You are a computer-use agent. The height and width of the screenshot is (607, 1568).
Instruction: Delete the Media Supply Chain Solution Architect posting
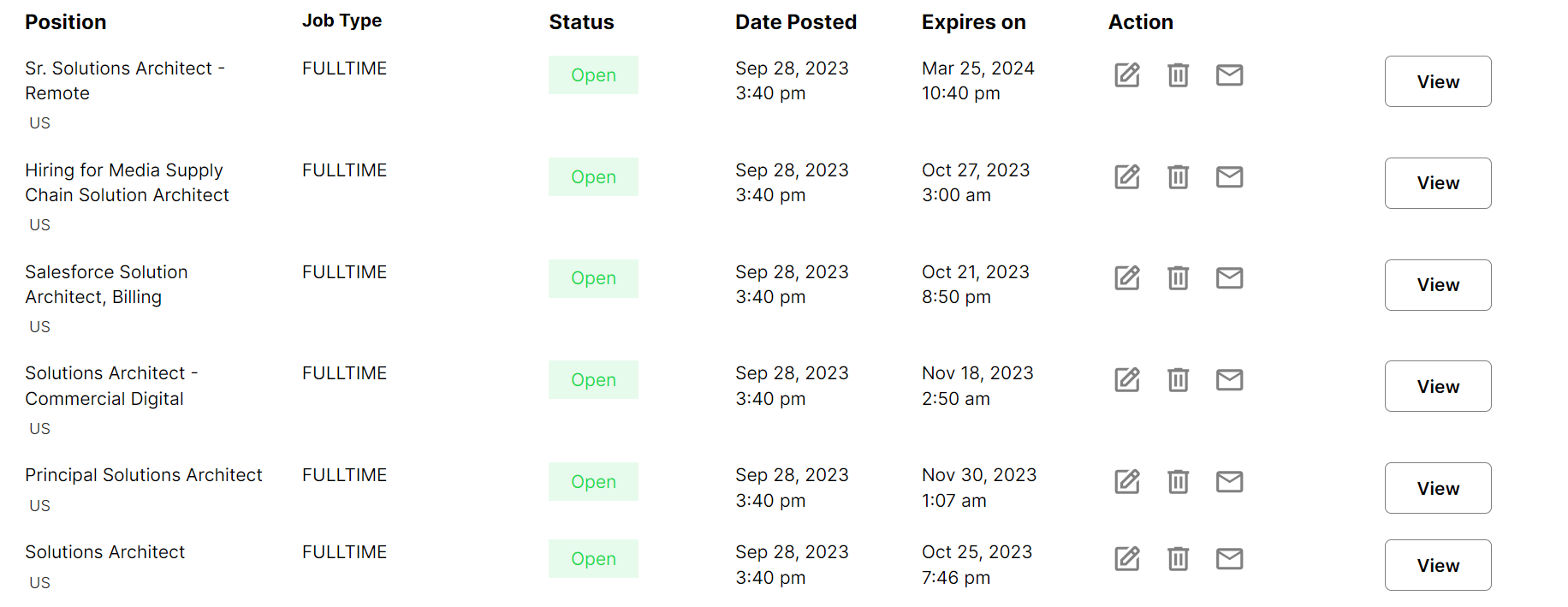click(x=1179, y=177)
